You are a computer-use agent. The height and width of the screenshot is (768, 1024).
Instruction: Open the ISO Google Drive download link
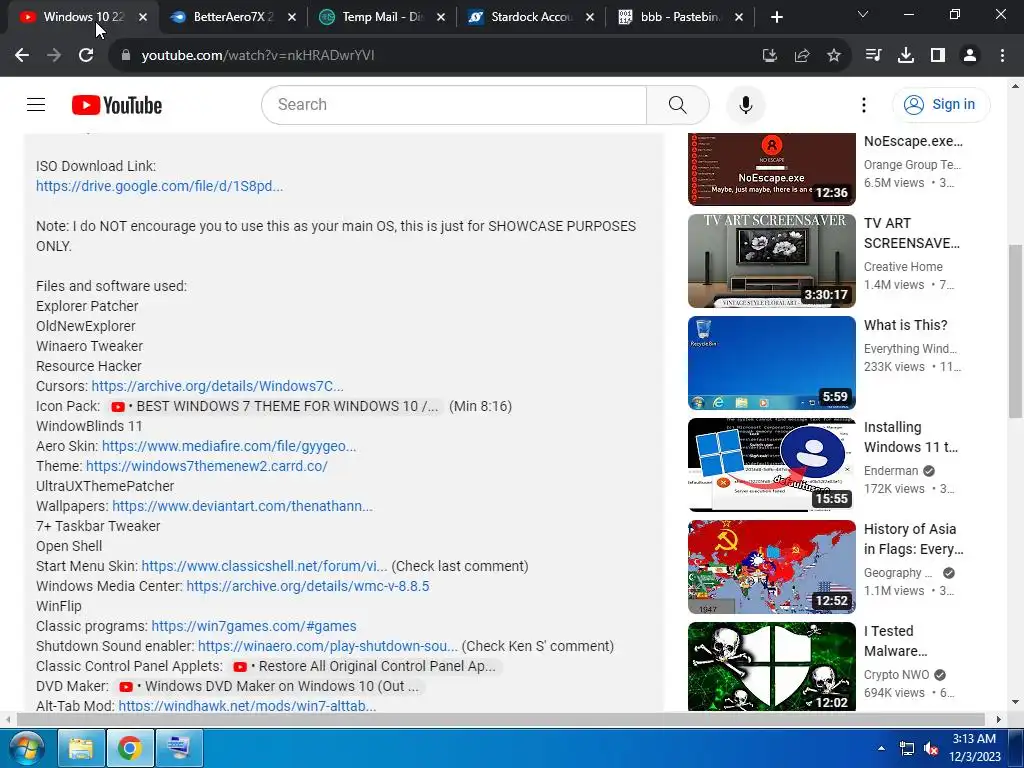point(159,186)
